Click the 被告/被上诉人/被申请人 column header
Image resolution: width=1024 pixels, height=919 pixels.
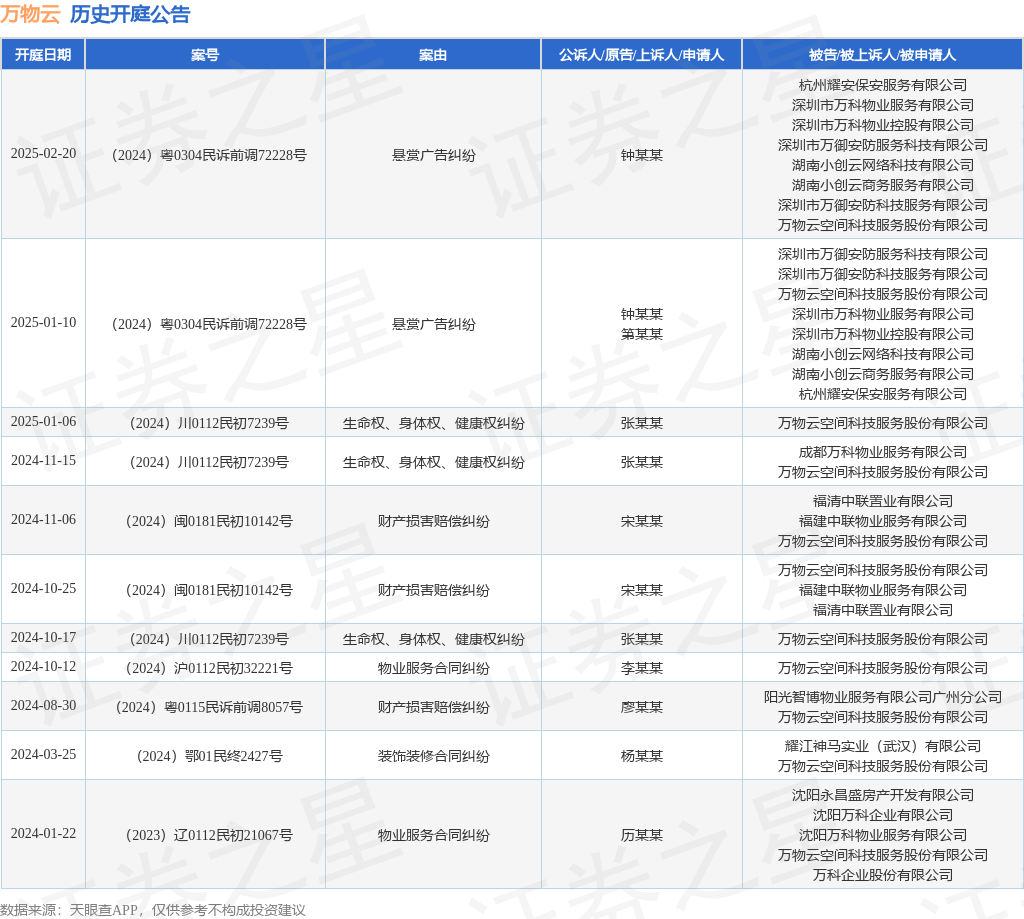tap(882, 55)
